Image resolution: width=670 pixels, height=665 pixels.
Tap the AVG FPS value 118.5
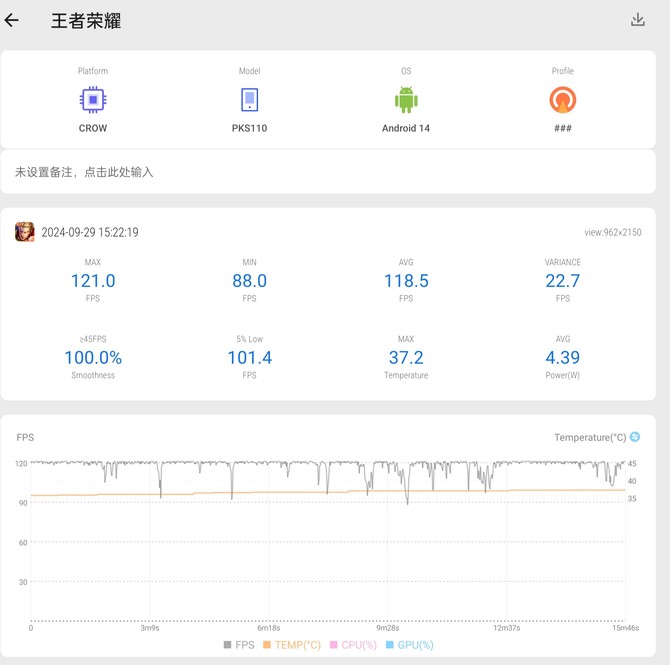coord(406,281)
